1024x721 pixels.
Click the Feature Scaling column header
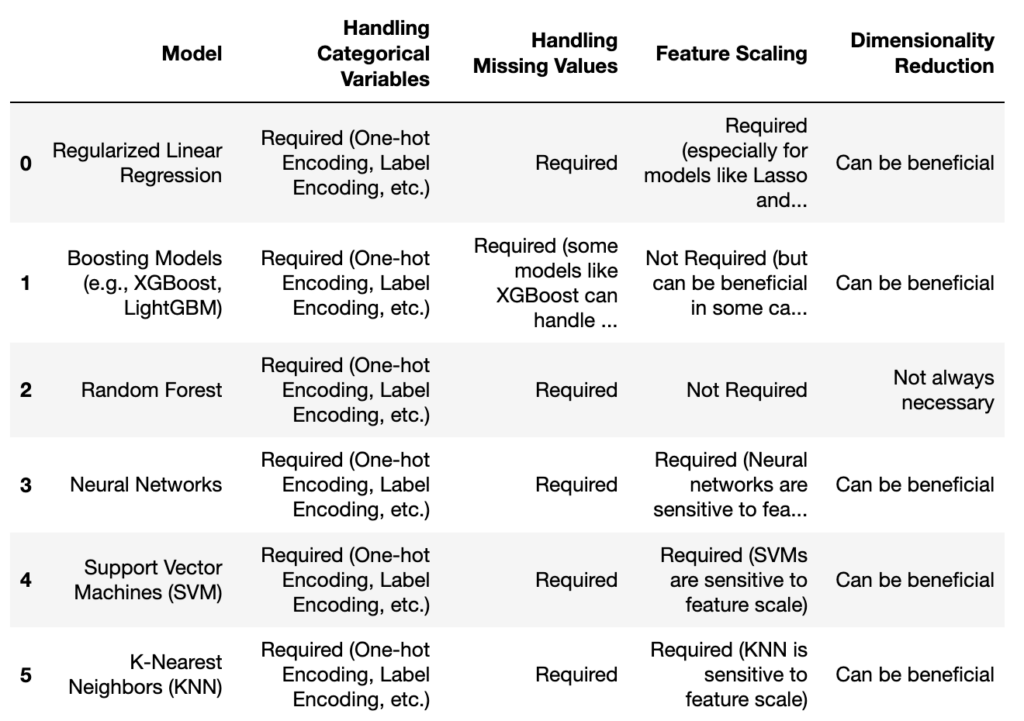coord(731,53)
